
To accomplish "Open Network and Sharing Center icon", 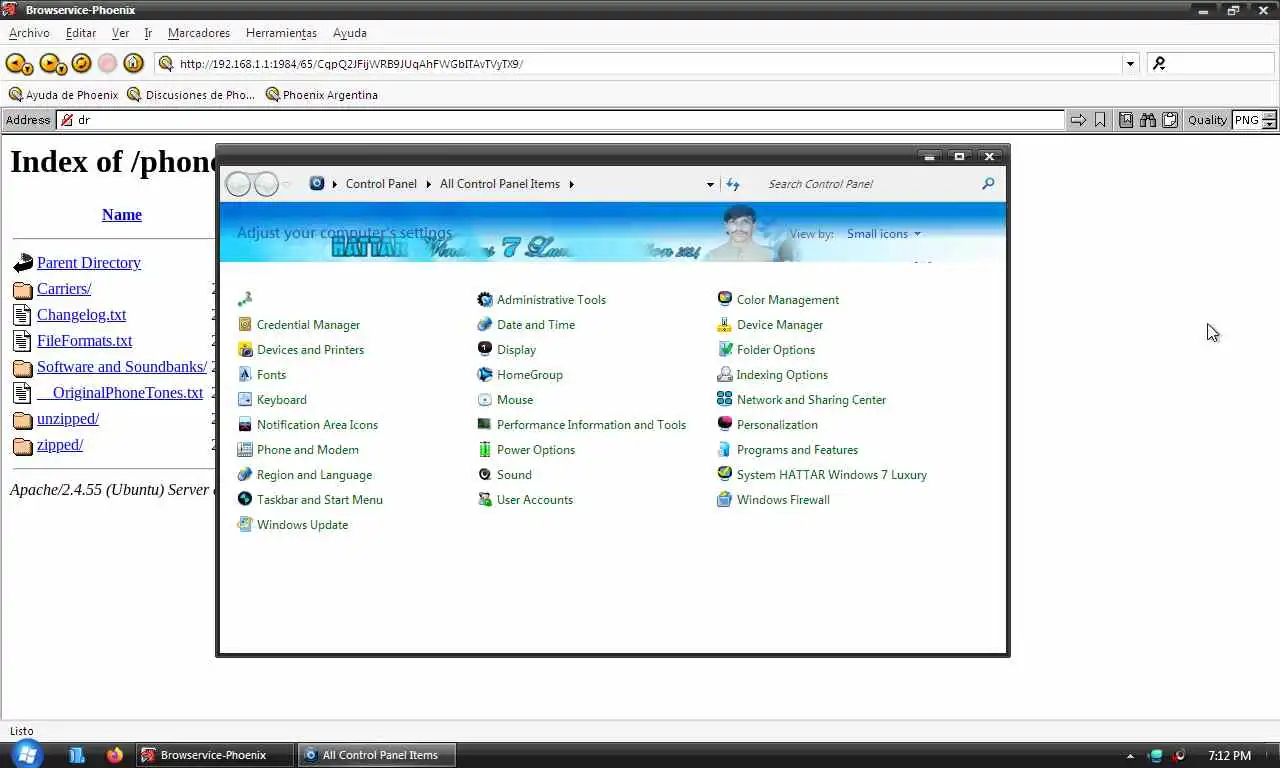I will (x=725, y=400).
